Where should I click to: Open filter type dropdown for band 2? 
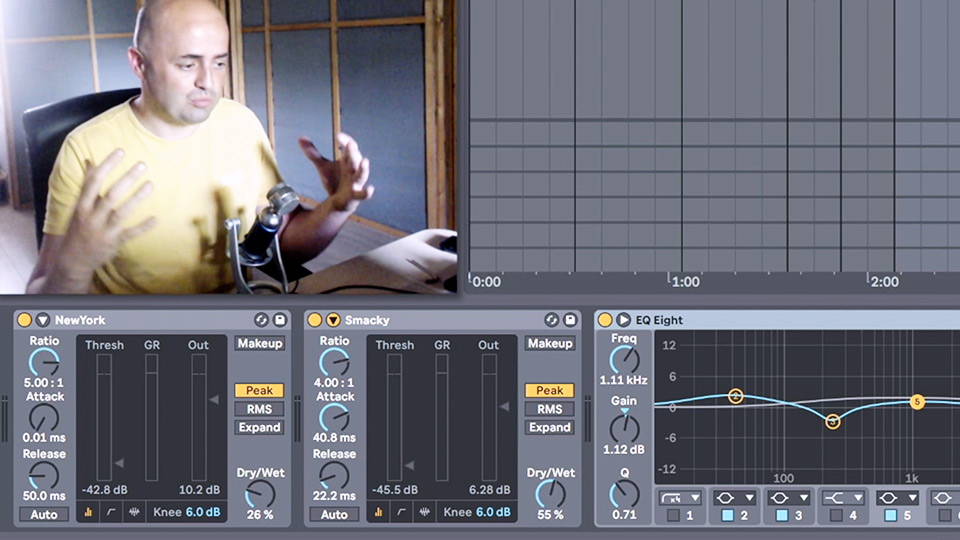[734, 498]
